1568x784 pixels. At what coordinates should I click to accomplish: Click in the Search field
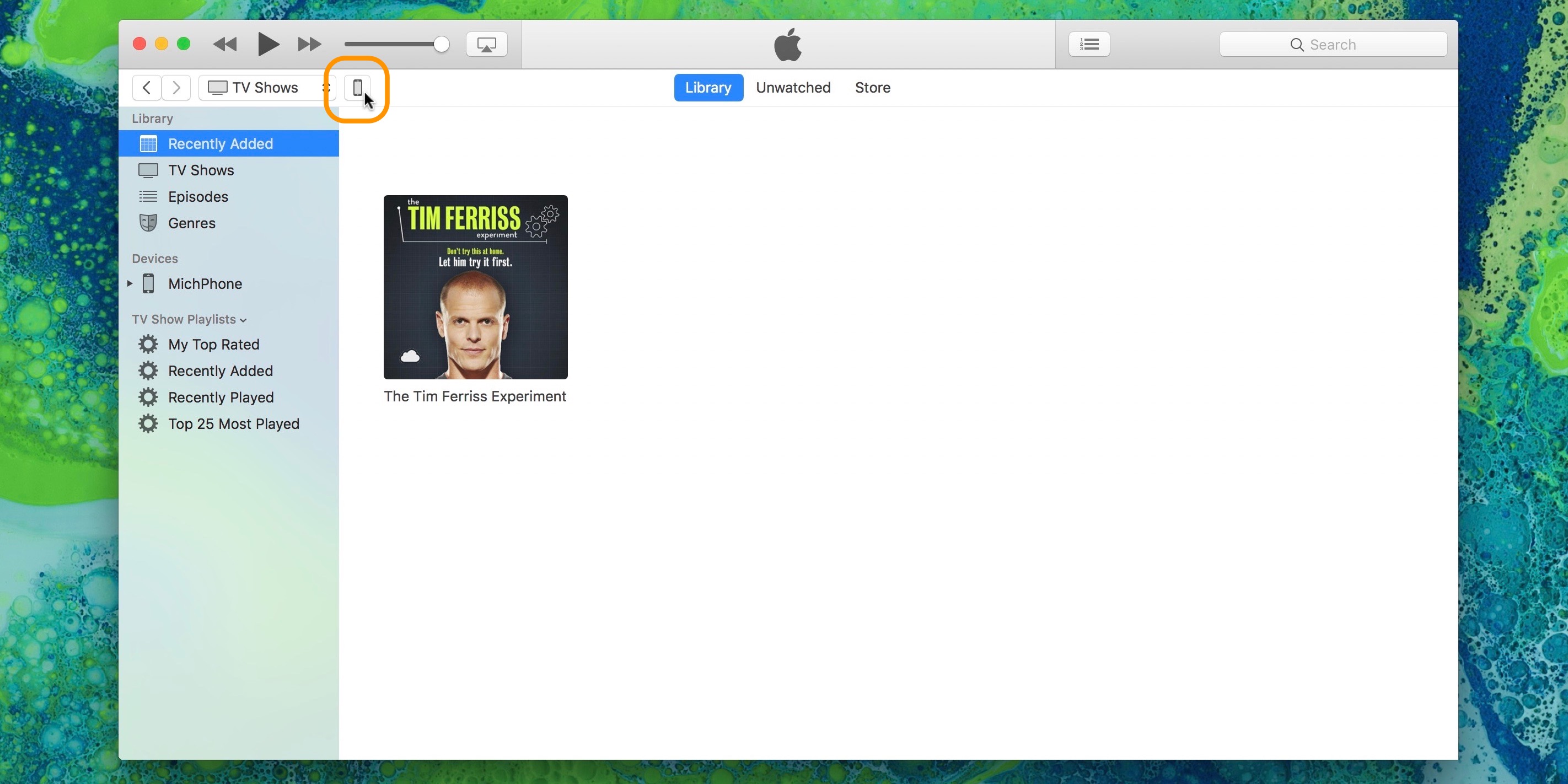[1333, 45]
